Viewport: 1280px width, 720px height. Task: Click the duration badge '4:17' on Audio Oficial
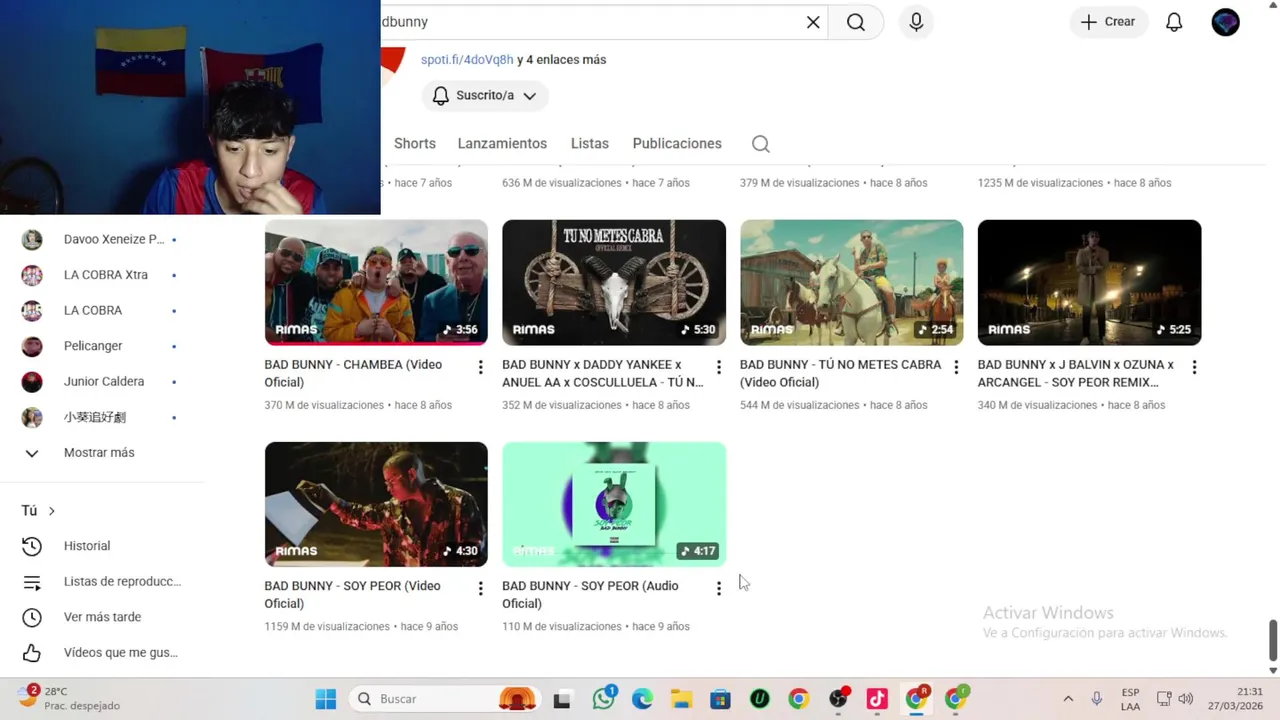point(698,551)
